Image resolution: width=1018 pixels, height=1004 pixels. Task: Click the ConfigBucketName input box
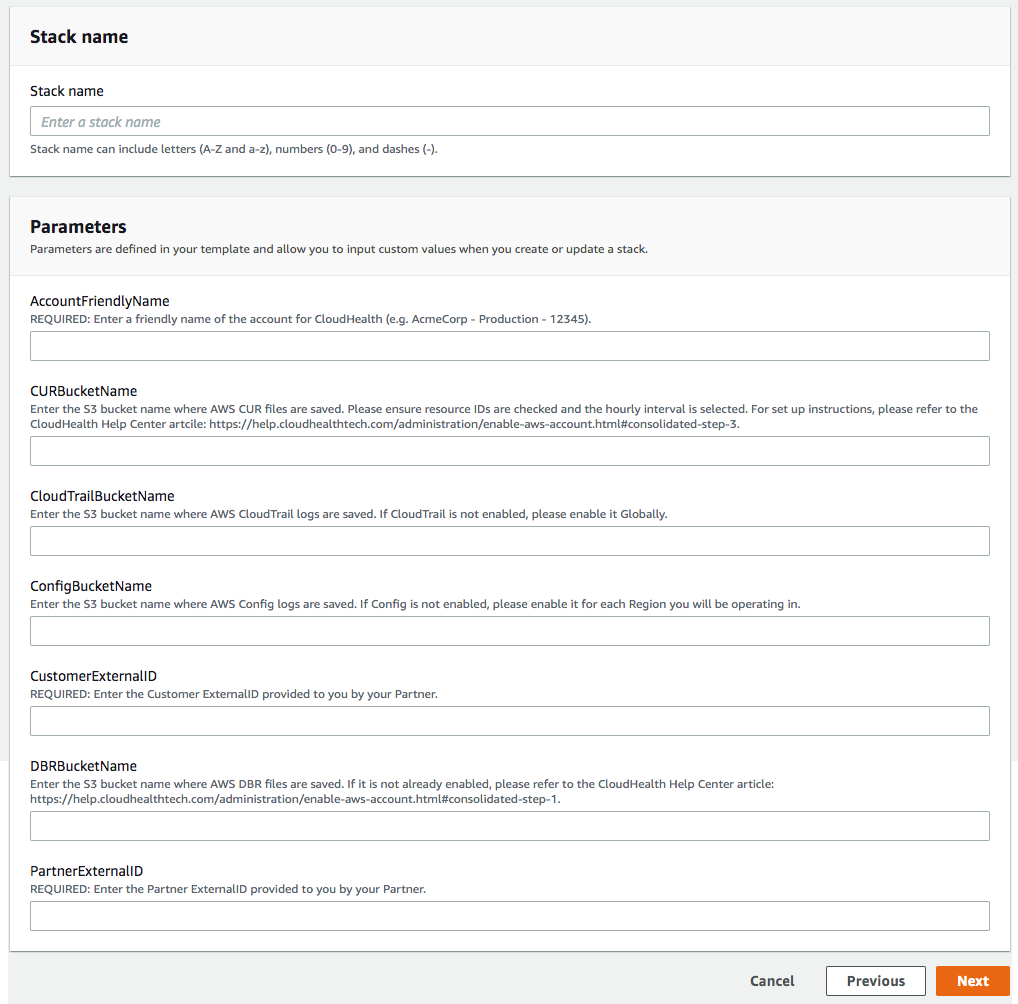coord(509,631)
